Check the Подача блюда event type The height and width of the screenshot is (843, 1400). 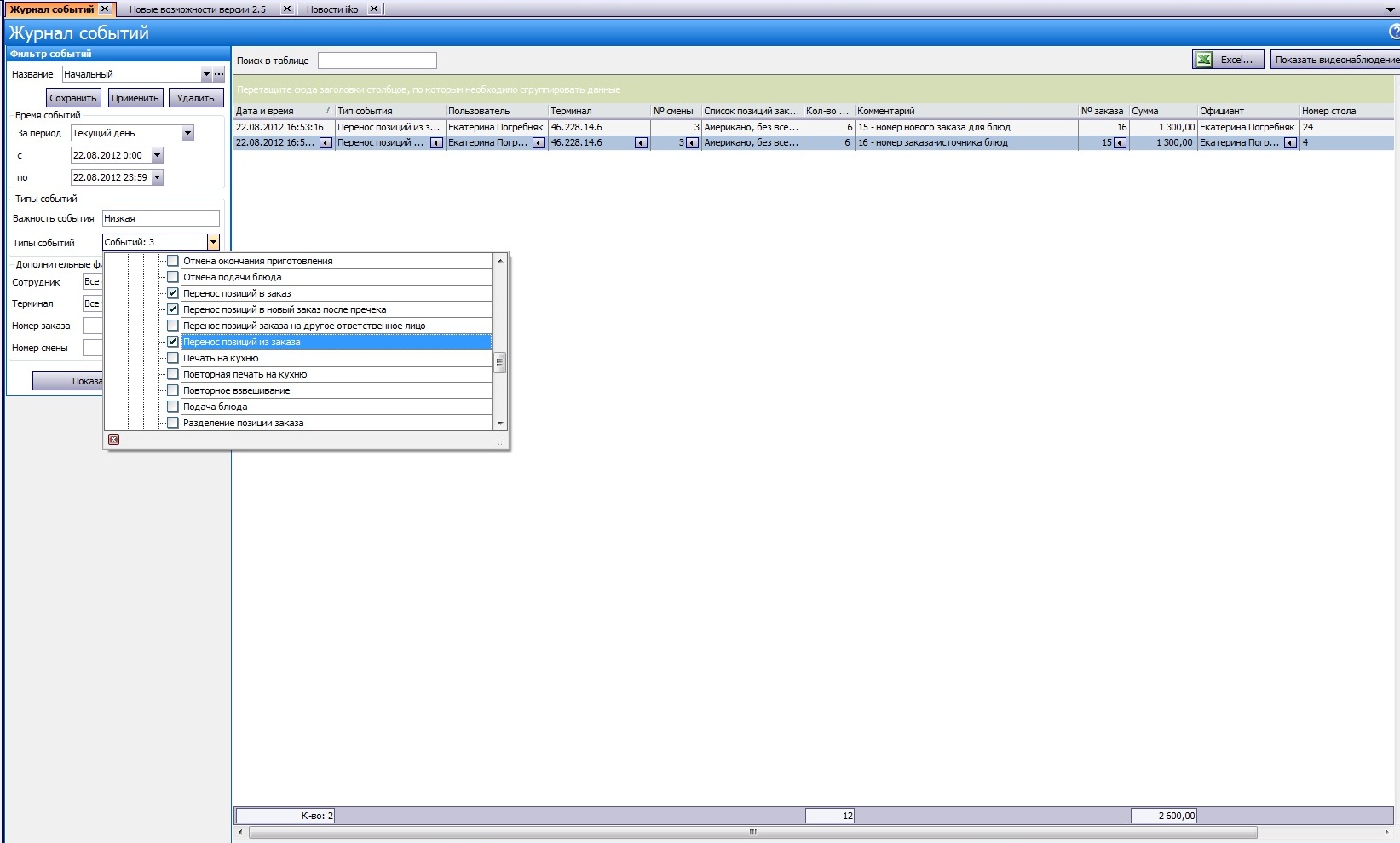[x=173, y=407]
